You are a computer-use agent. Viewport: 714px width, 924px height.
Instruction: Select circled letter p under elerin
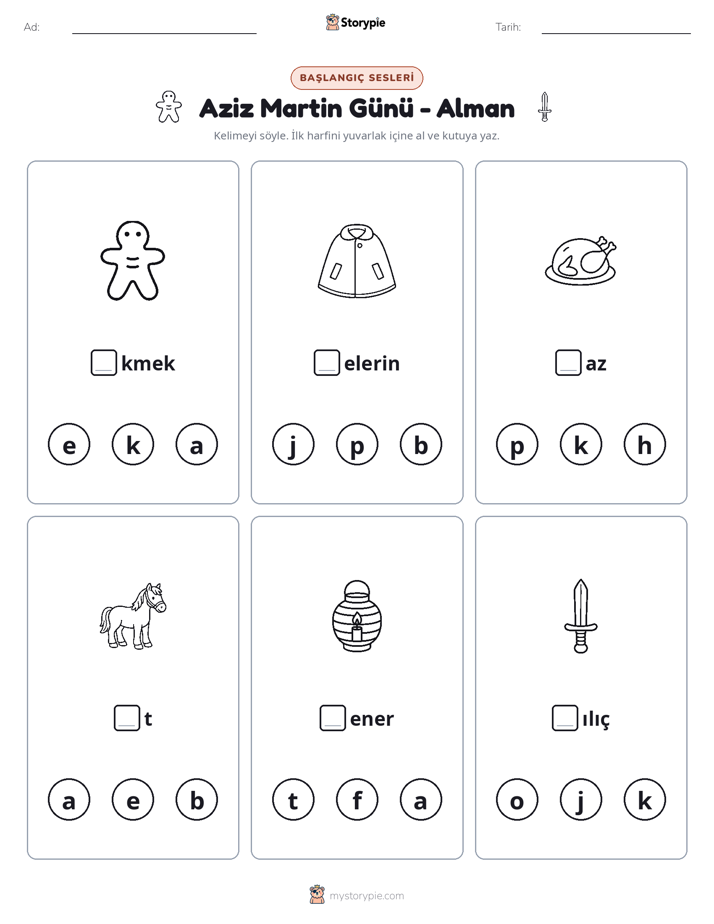[x=357, y=444]
